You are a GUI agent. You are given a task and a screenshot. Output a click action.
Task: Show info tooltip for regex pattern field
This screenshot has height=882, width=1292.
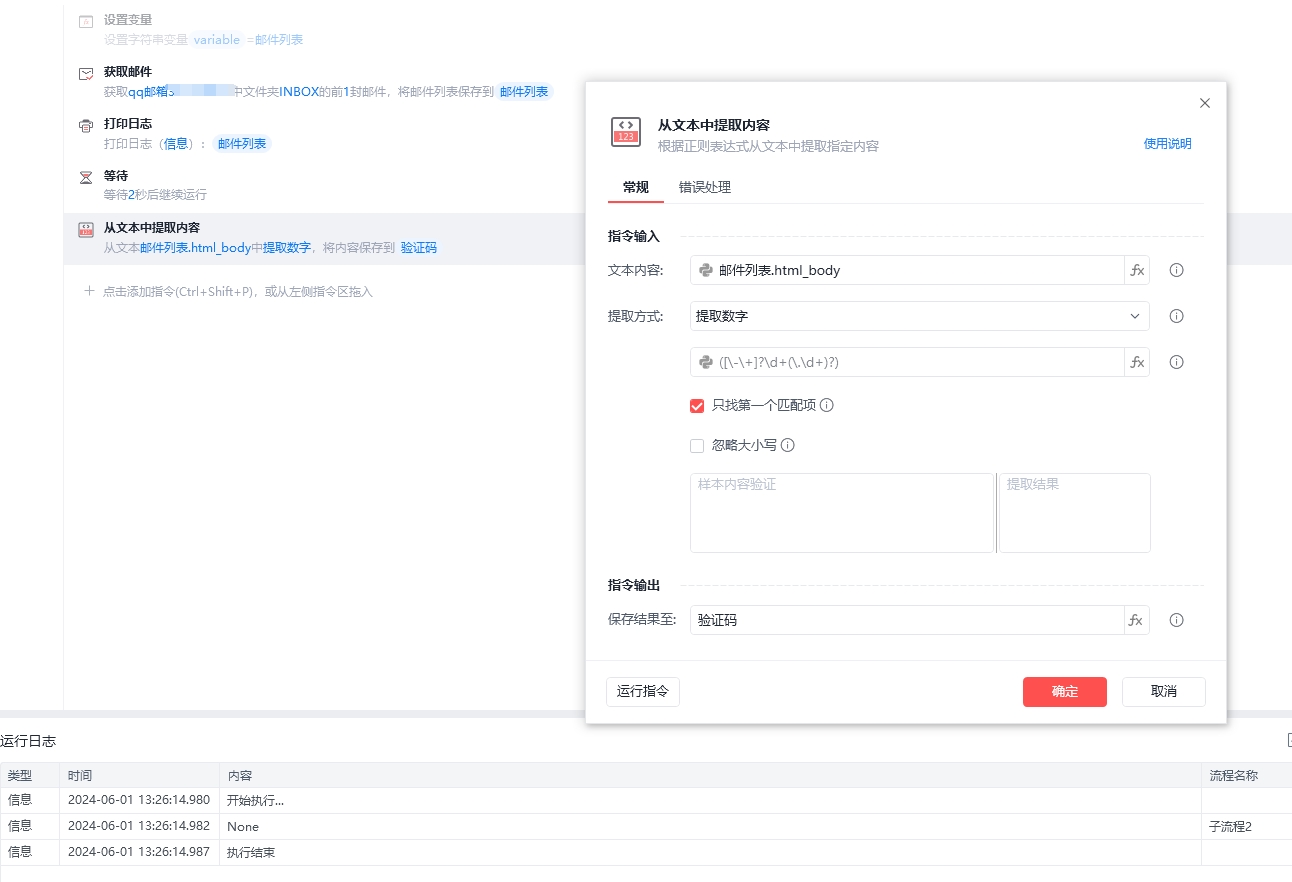tap(1177, 362)
